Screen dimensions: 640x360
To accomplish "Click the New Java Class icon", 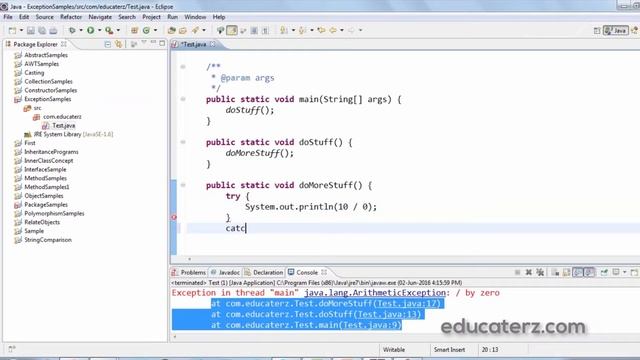I will (146, 30).
